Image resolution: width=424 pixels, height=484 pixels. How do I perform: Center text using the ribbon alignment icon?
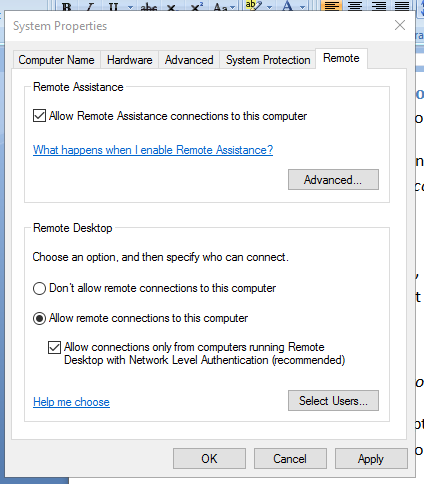(x=355, y=6)
